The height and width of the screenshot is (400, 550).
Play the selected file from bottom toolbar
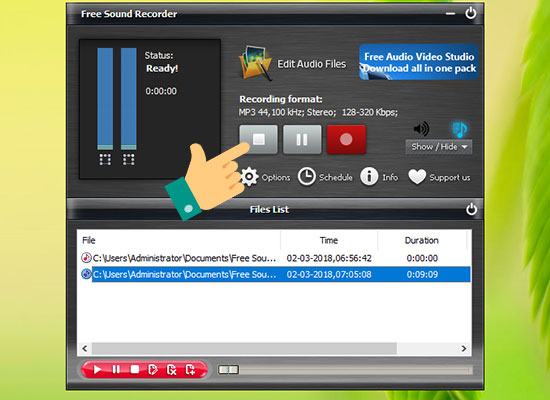pyautogui.click(x=97, y=369)
